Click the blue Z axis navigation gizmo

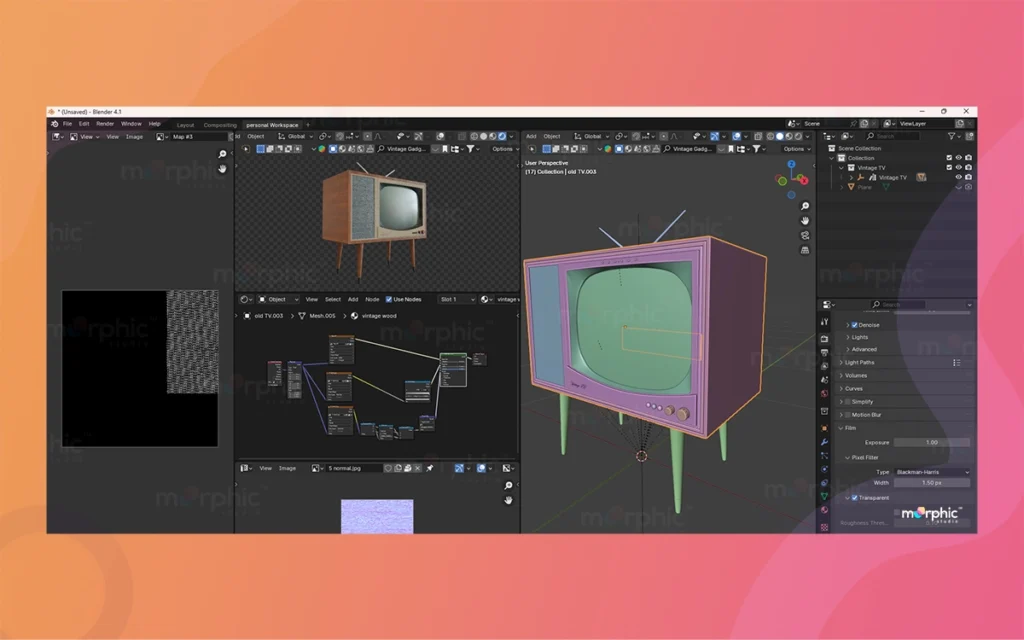click(791, 164)
